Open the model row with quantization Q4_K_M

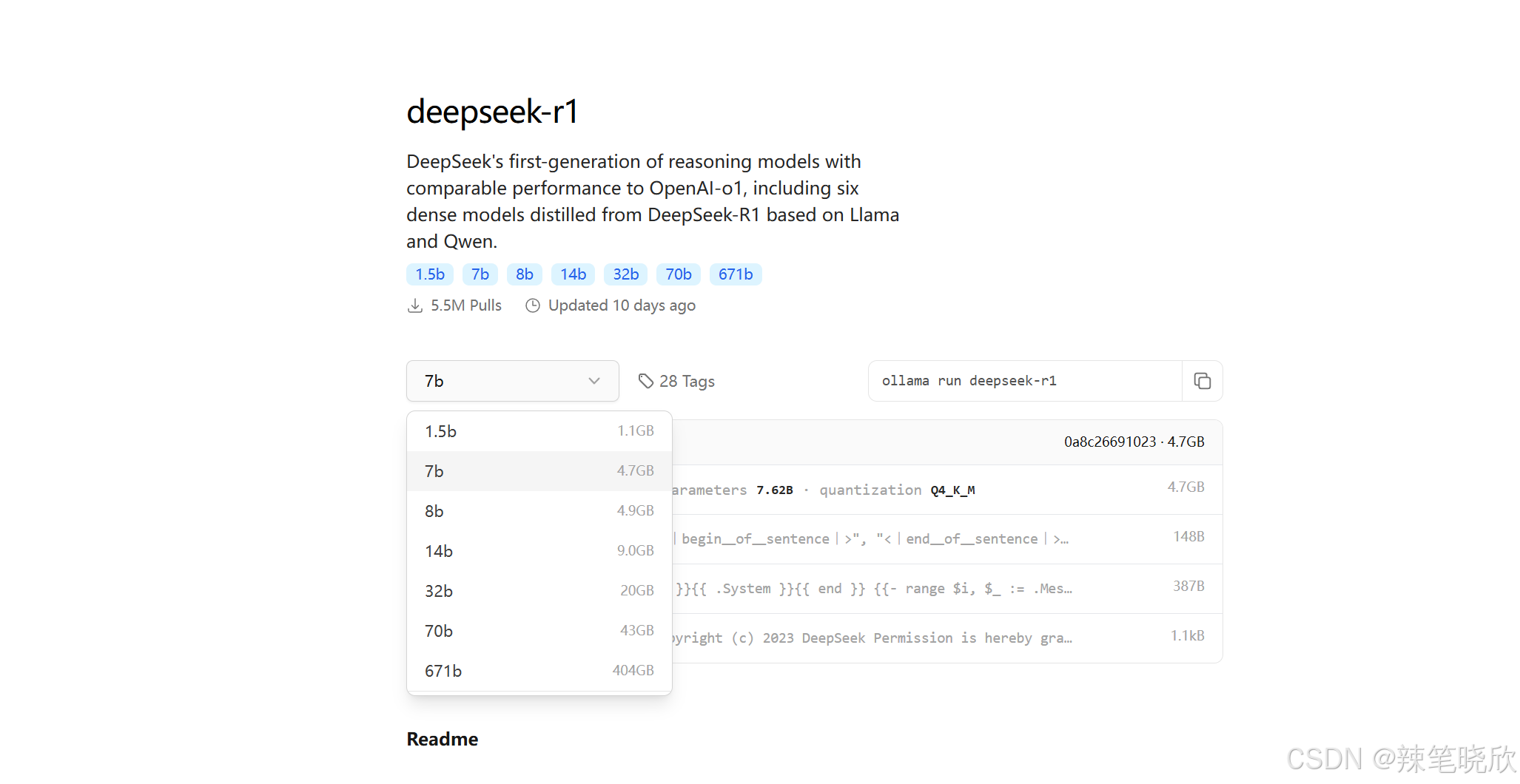(947, 490)
